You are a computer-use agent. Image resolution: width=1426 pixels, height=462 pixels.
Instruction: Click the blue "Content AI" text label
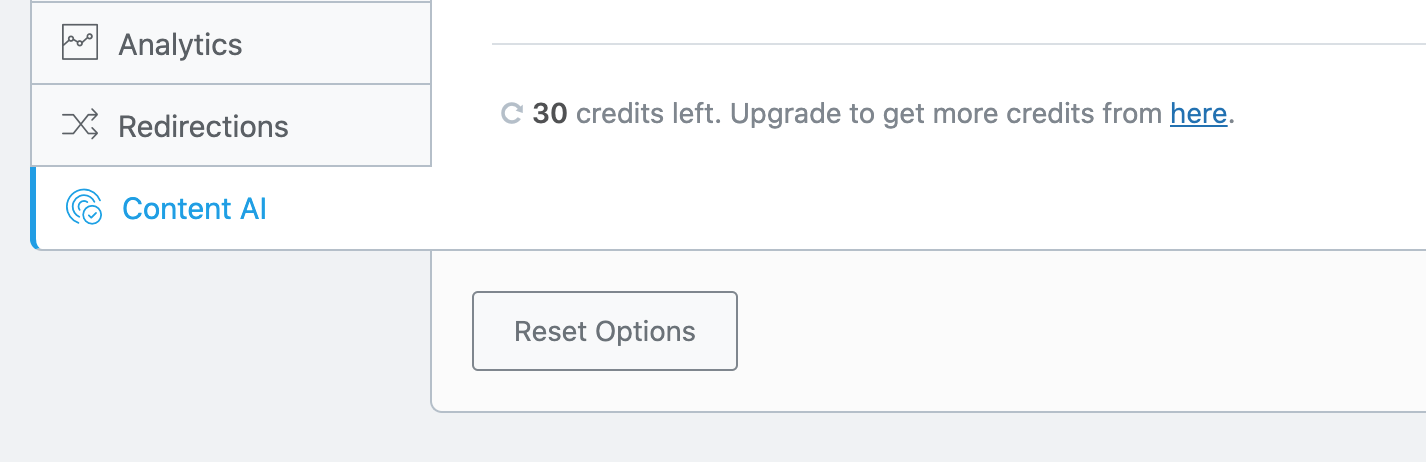194,208
